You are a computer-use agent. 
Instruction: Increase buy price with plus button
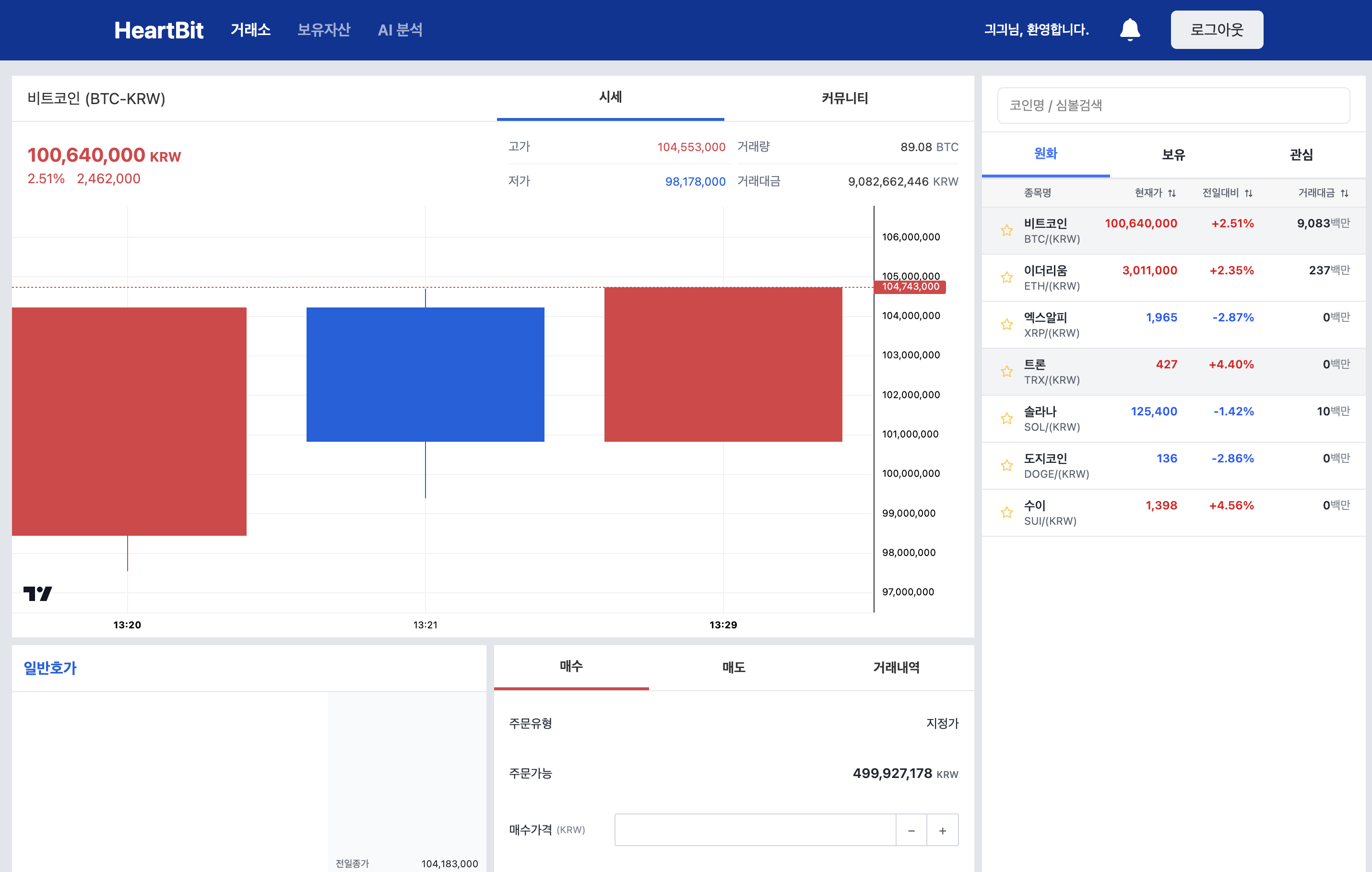point(942,830)
